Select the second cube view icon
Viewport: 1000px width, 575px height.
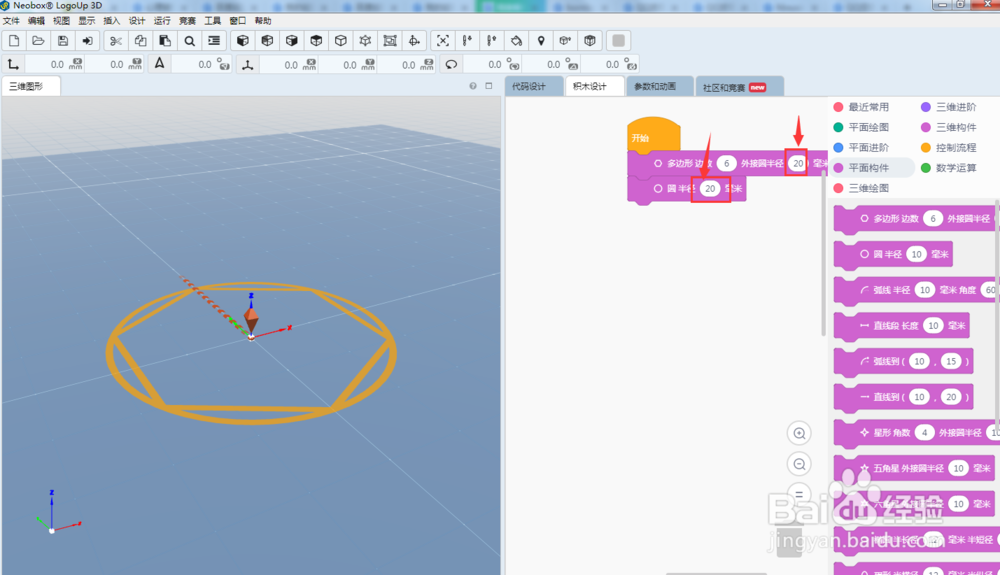[x=267, y=41]
